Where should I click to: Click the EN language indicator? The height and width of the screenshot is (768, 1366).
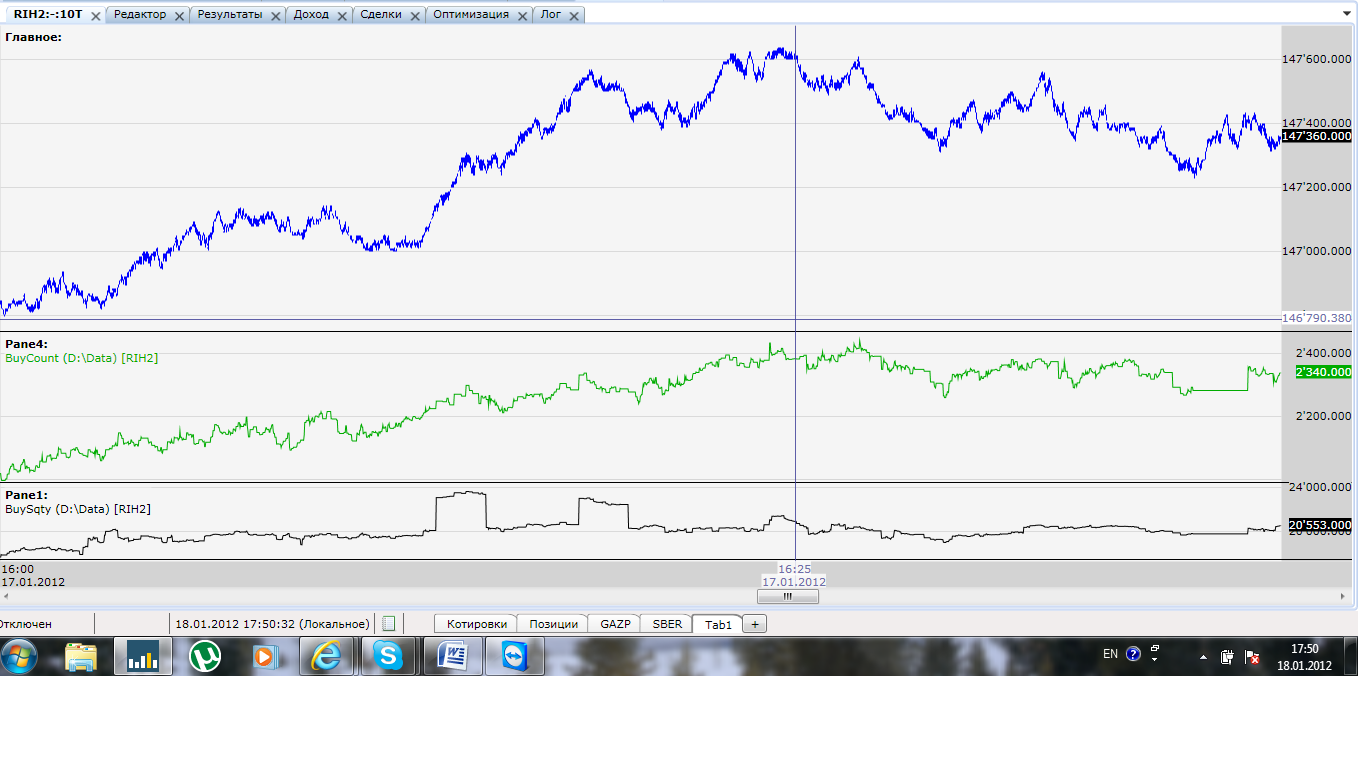coord(1110,654)
